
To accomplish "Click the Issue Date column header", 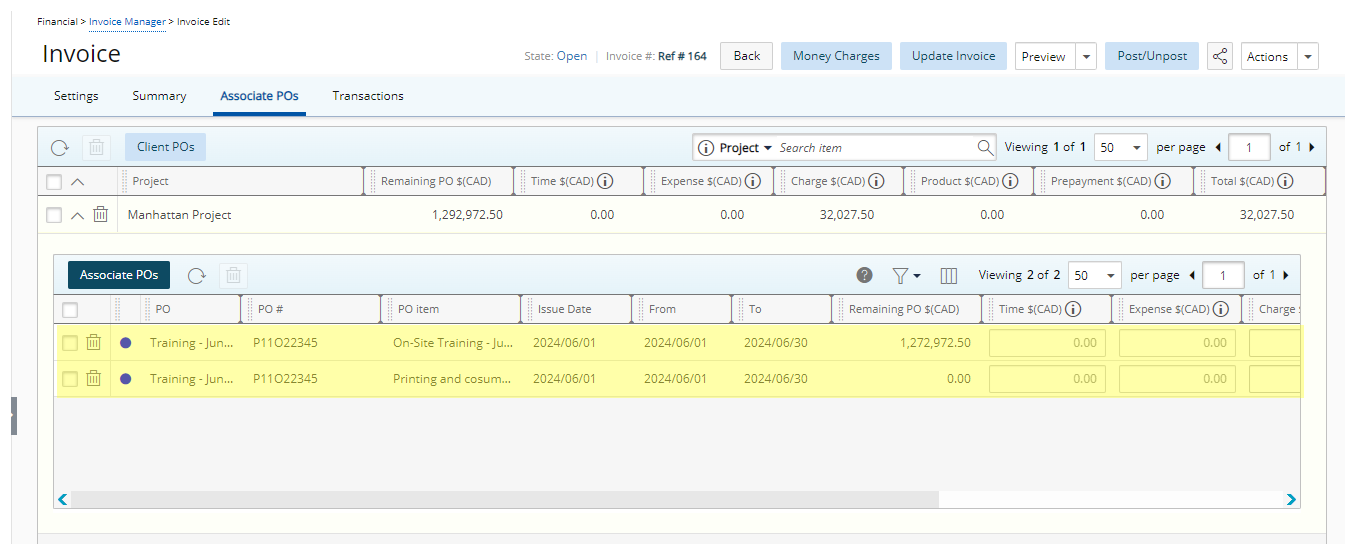I will [577, 309].
